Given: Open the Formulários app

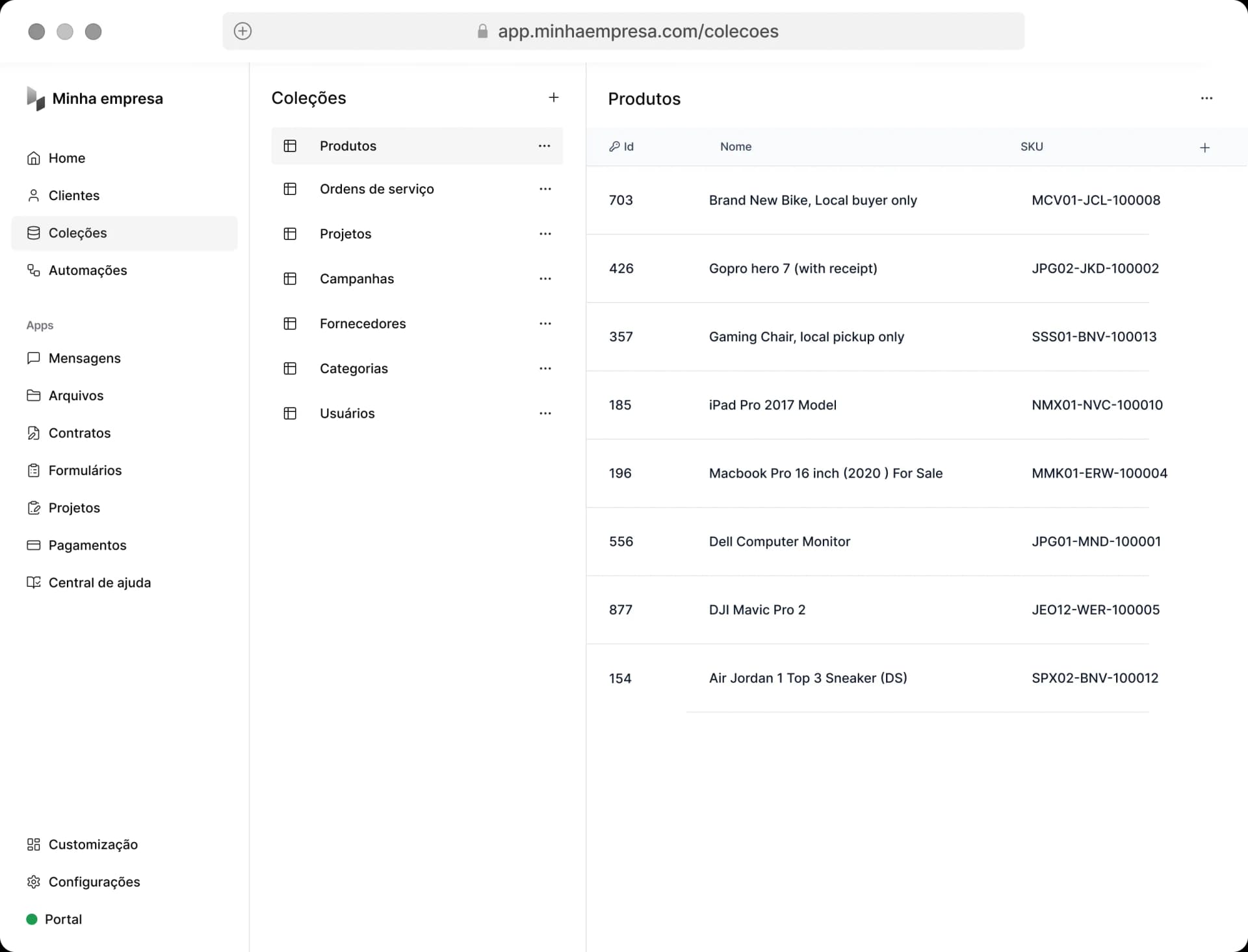Looking at the screenshot, I should pos(85,470).
